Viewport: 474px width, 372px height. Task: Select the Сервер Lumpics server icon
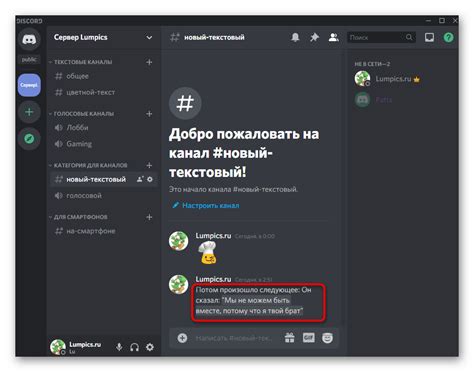coord(29,85)
